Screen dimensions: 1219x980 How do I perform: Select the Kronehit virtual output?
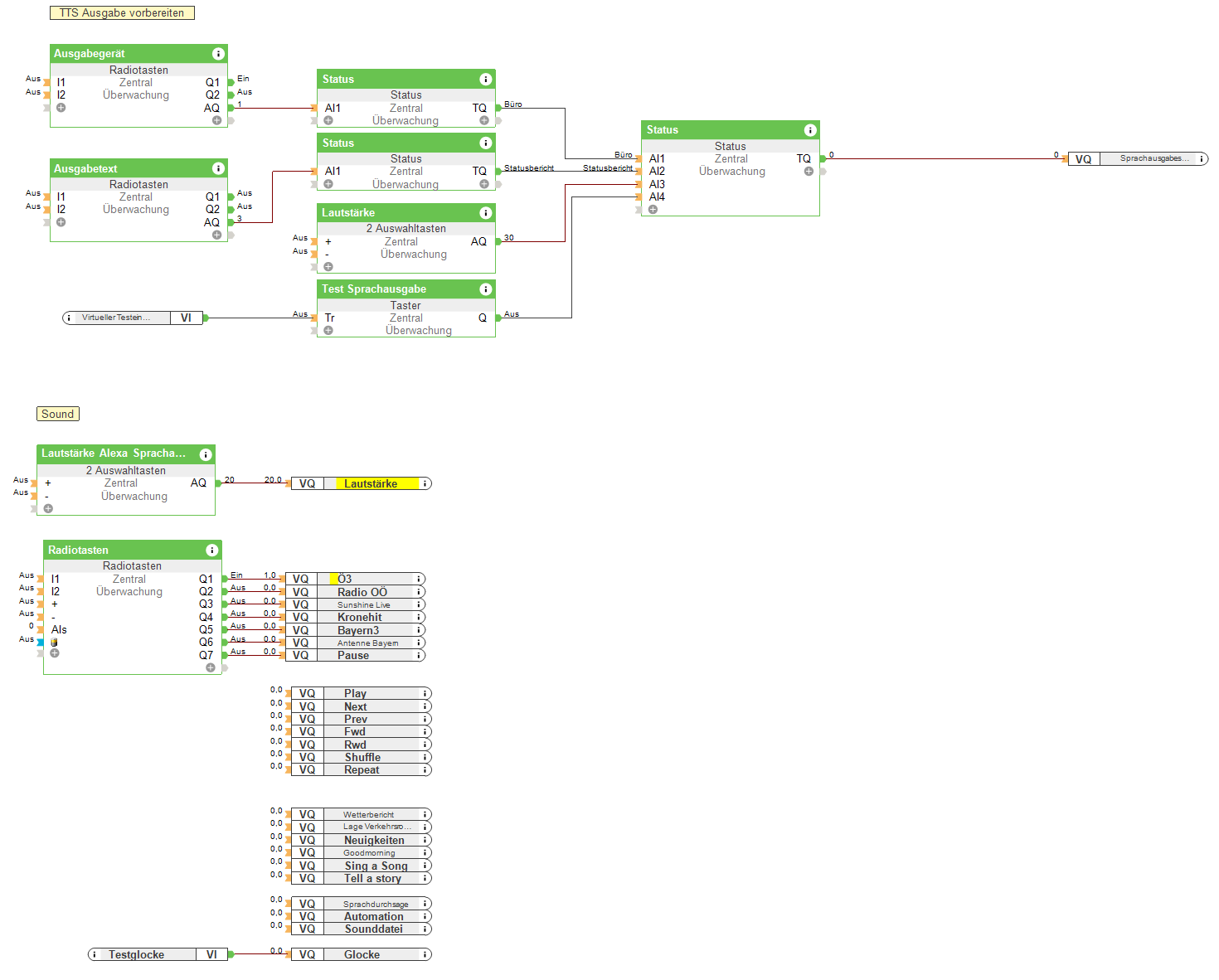pyautogui.click(x=355, y=617)
